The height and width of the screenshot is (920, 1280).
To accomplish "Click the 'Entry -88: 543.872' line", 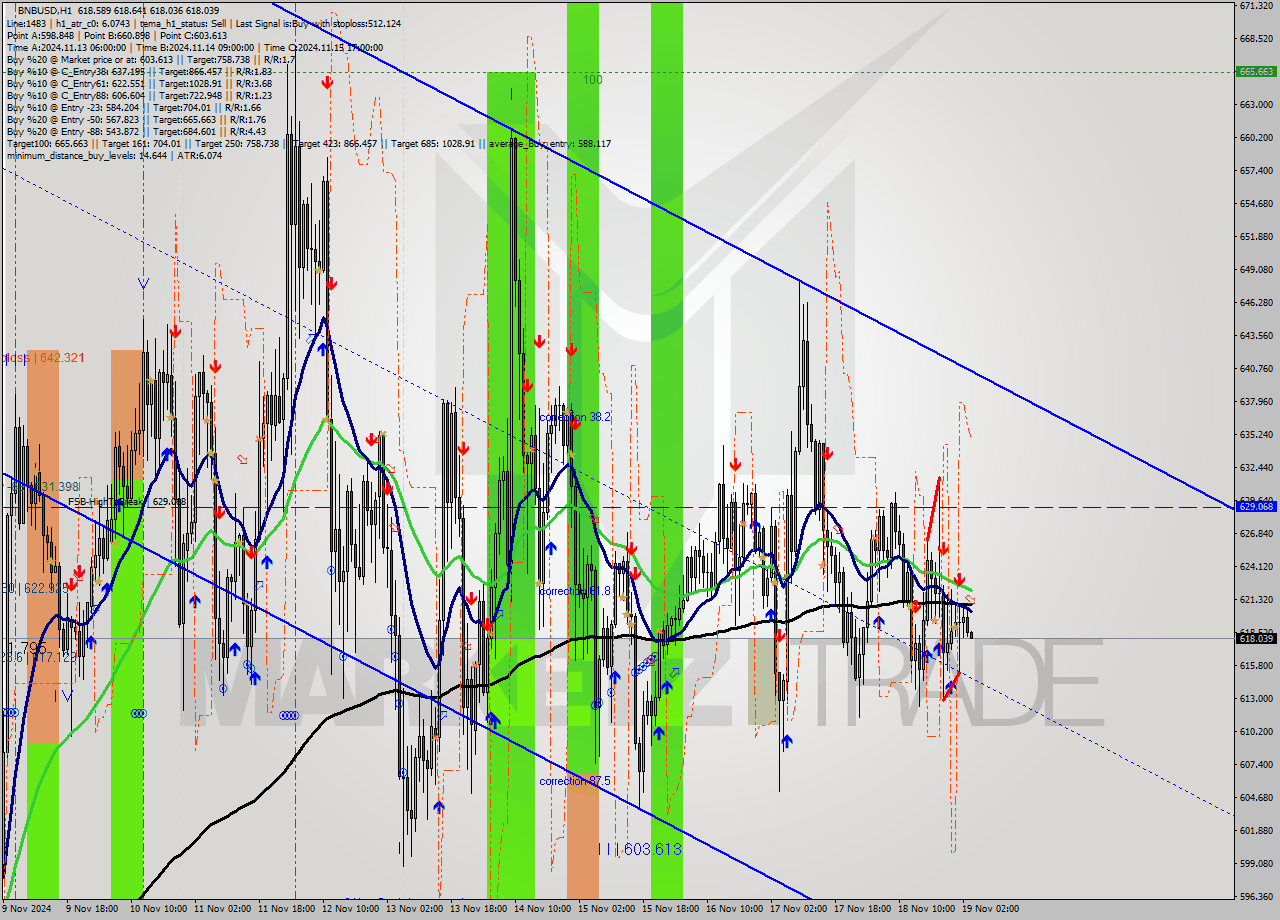I will [x=136, y=131].
